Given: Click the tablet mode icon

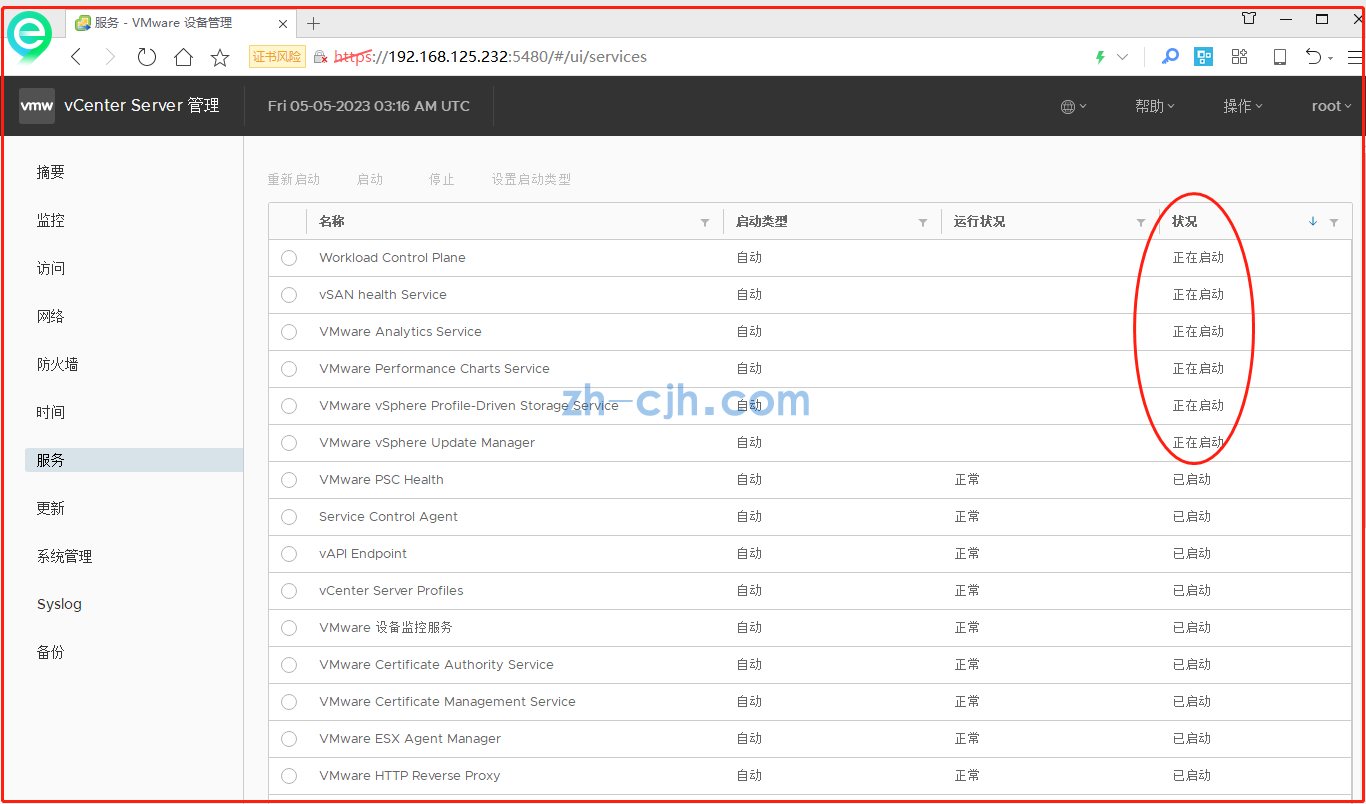Looking at the screenshot, I should (x=1279, y=57).
